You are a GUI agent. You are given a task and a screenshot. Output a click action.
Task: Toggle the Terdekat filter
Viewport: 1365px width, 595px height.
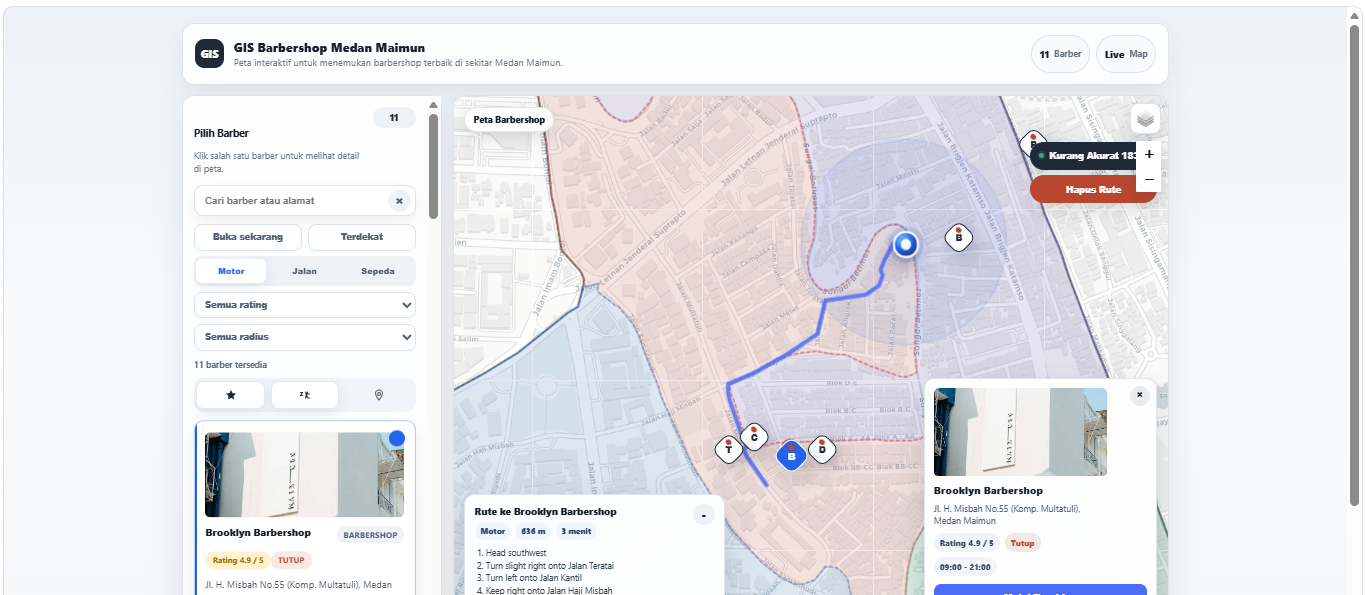point(362,237)
